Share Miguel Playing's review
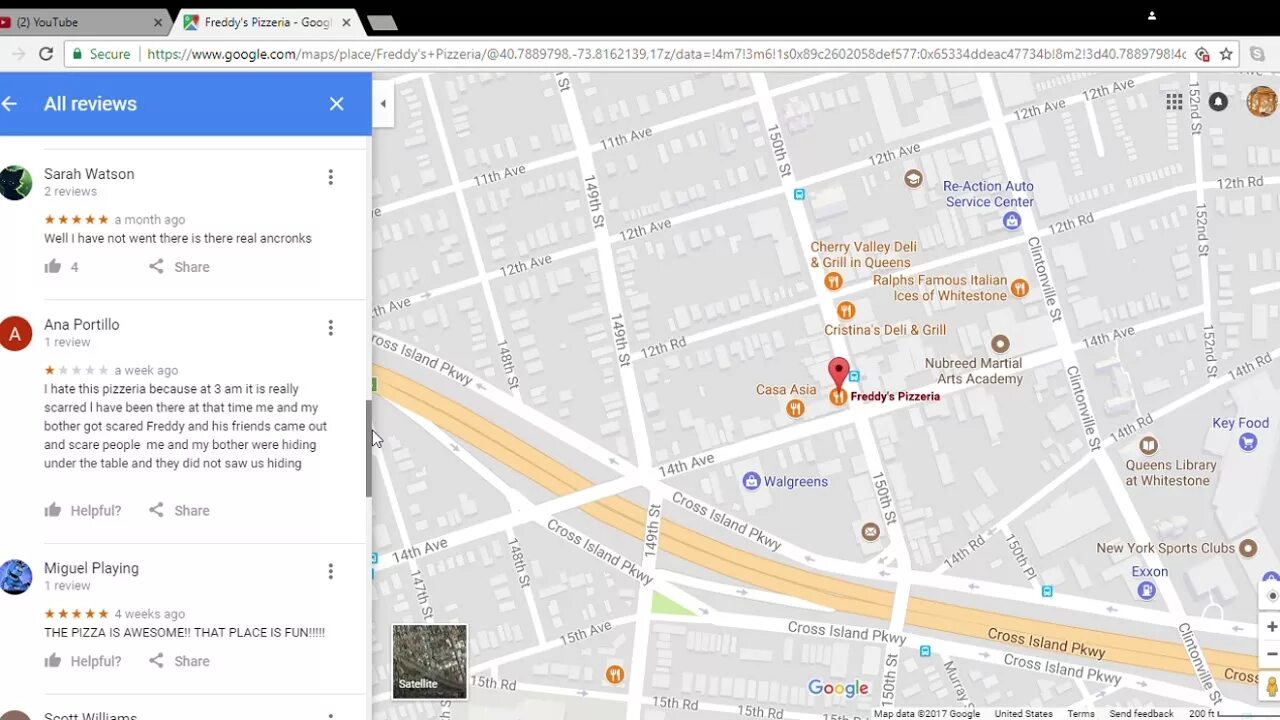This screenshot has height=720, width=1280. pos(179,661)
